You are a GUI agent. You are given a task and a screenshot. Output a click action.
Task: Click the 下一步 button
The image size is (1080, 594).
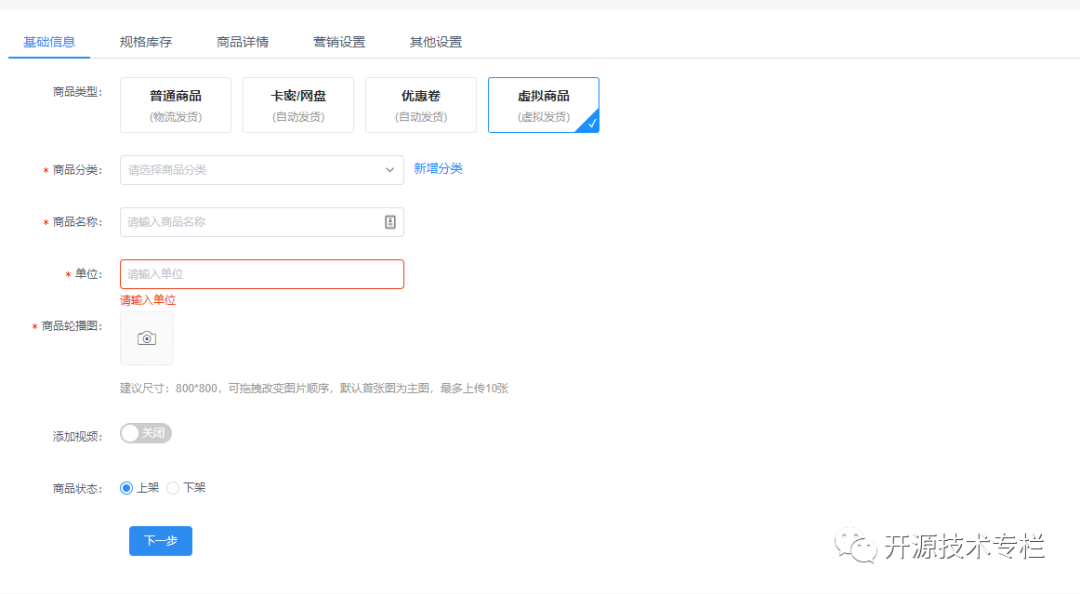[160, 540]
